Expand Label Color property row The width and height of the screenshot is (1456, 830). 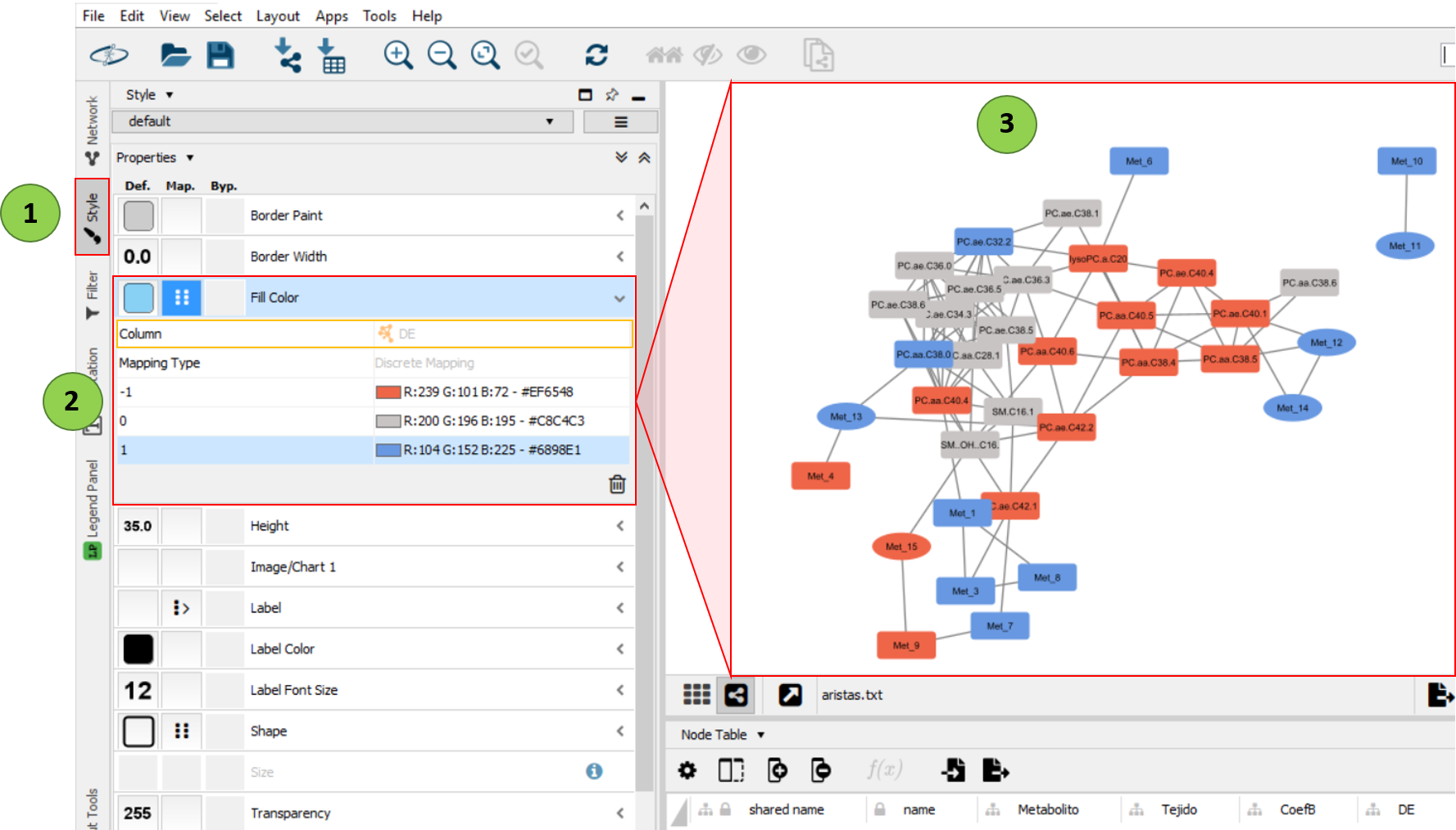coord(620,649)
